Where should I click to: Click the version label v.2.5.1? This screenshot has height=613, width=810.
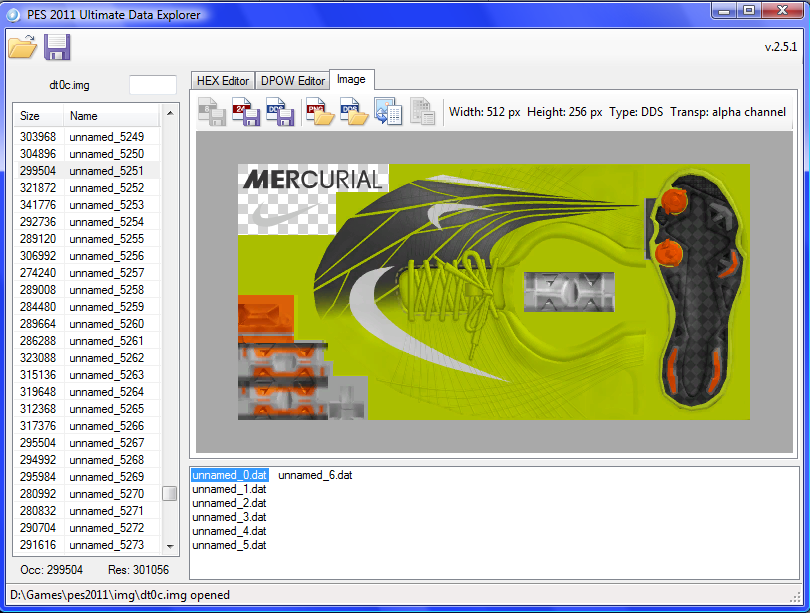(781, 47)
